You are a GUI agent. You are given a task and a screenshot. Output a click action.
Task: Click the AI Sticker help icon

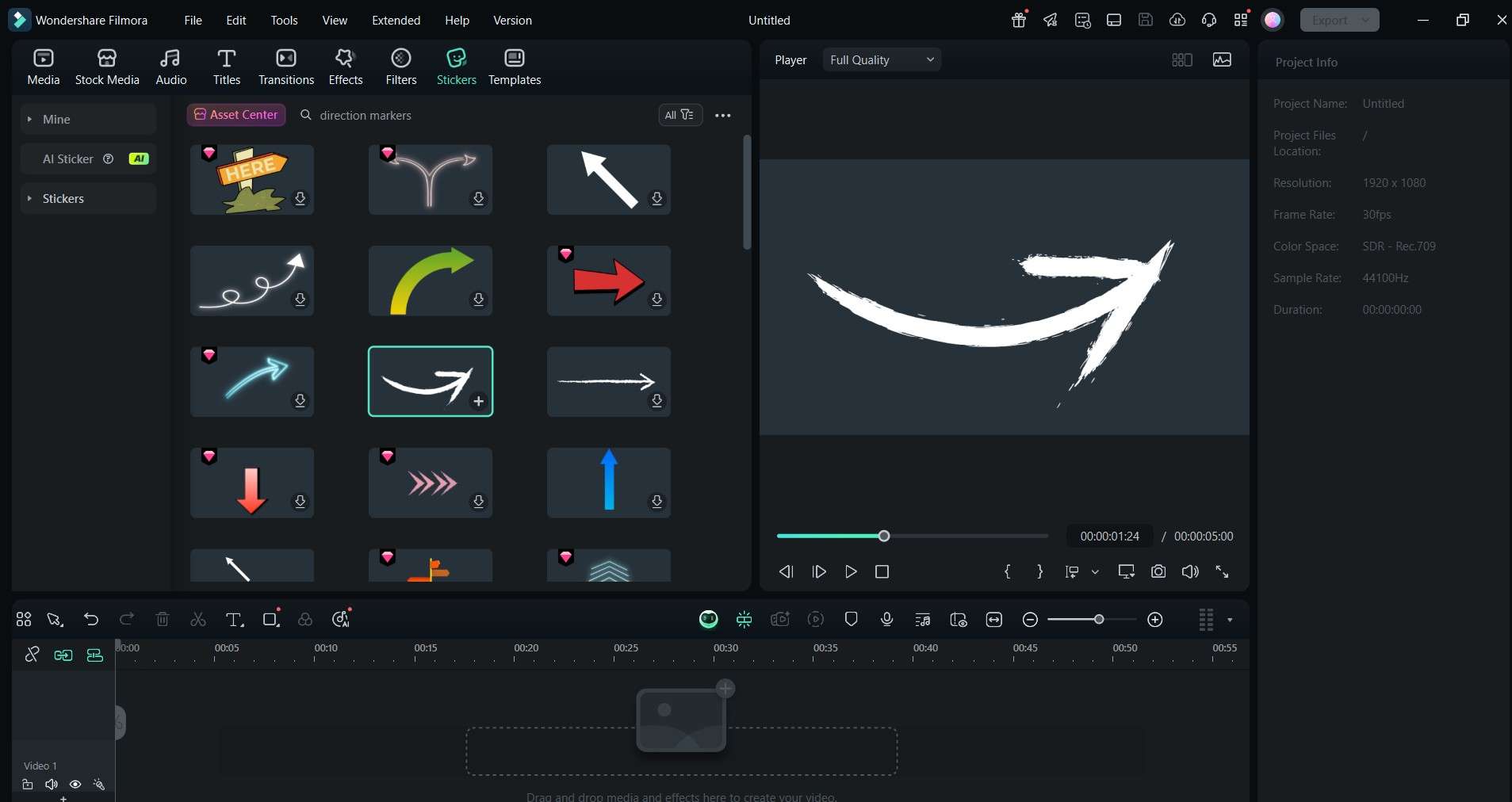109,158
